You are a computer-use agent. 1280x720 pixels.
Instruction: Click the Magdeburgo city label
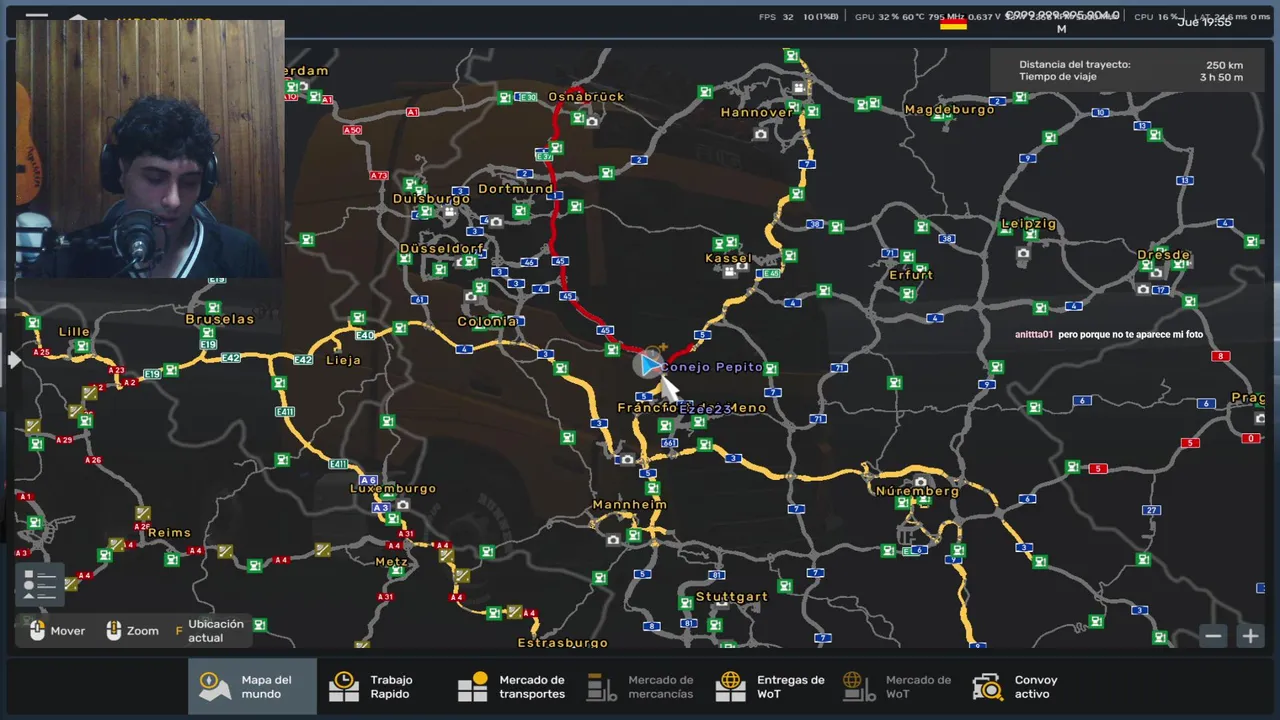[x=949, y=109]
